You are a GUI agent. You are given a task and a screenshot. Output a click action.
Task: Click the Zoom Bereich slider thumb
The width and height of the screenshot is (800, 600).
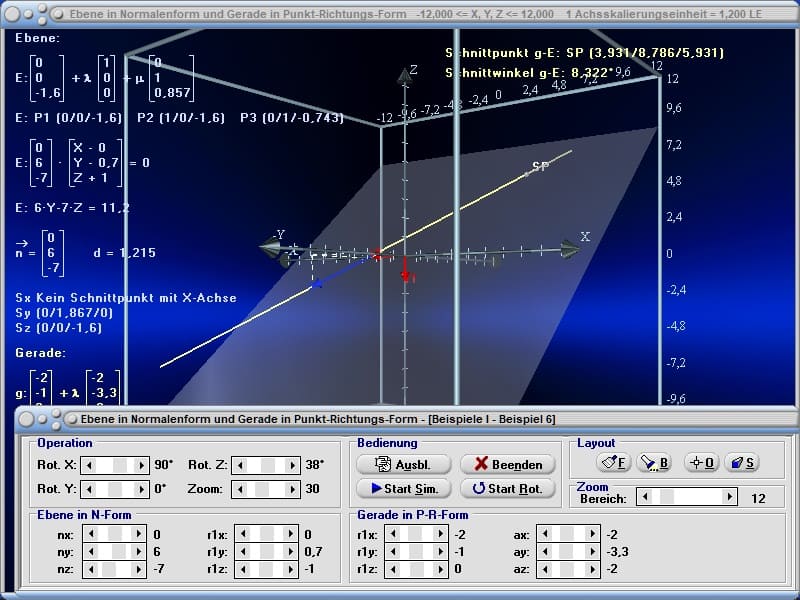(667, 496)
